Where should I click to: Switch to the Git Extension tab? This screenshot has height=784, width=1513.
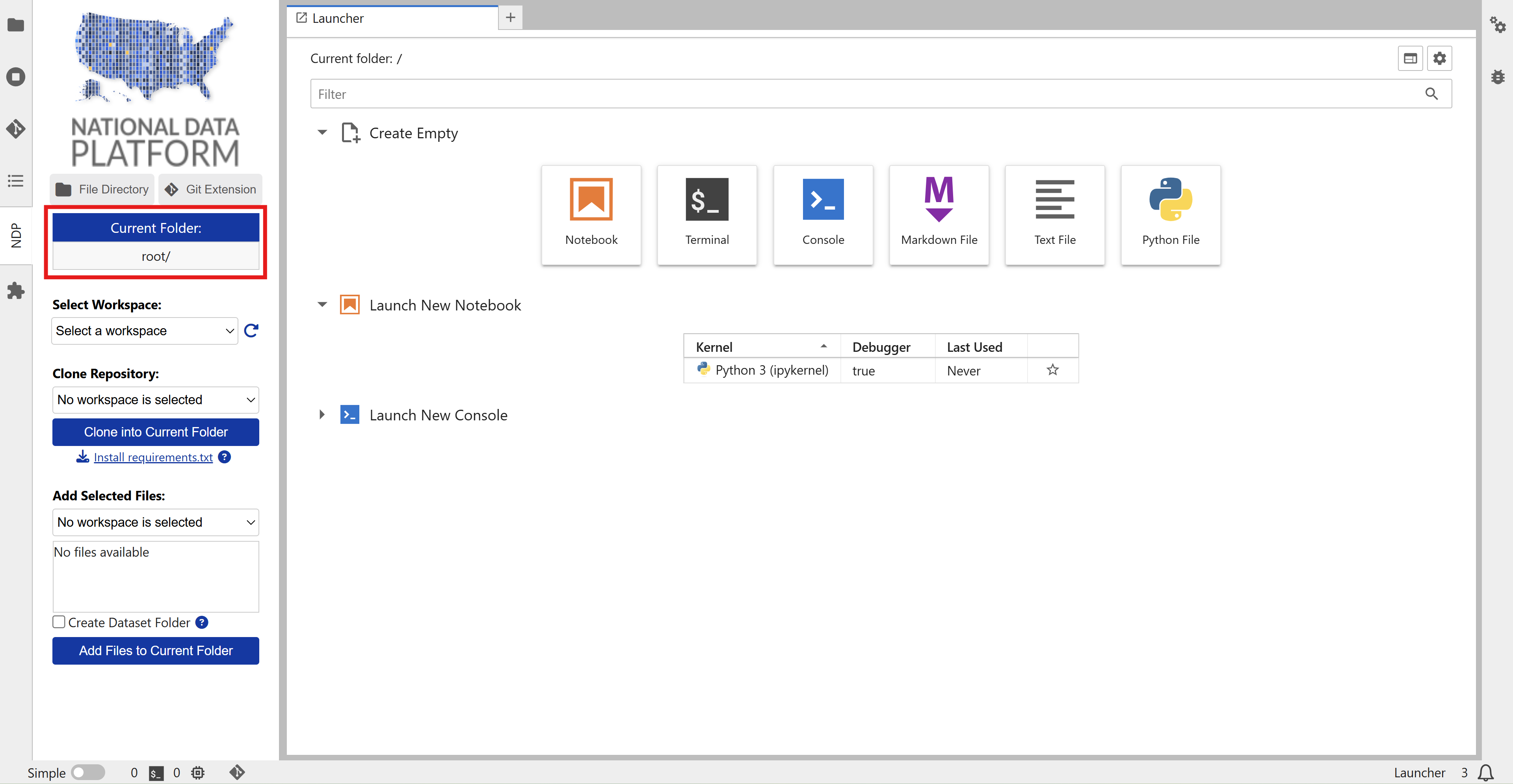click(210, 189)
